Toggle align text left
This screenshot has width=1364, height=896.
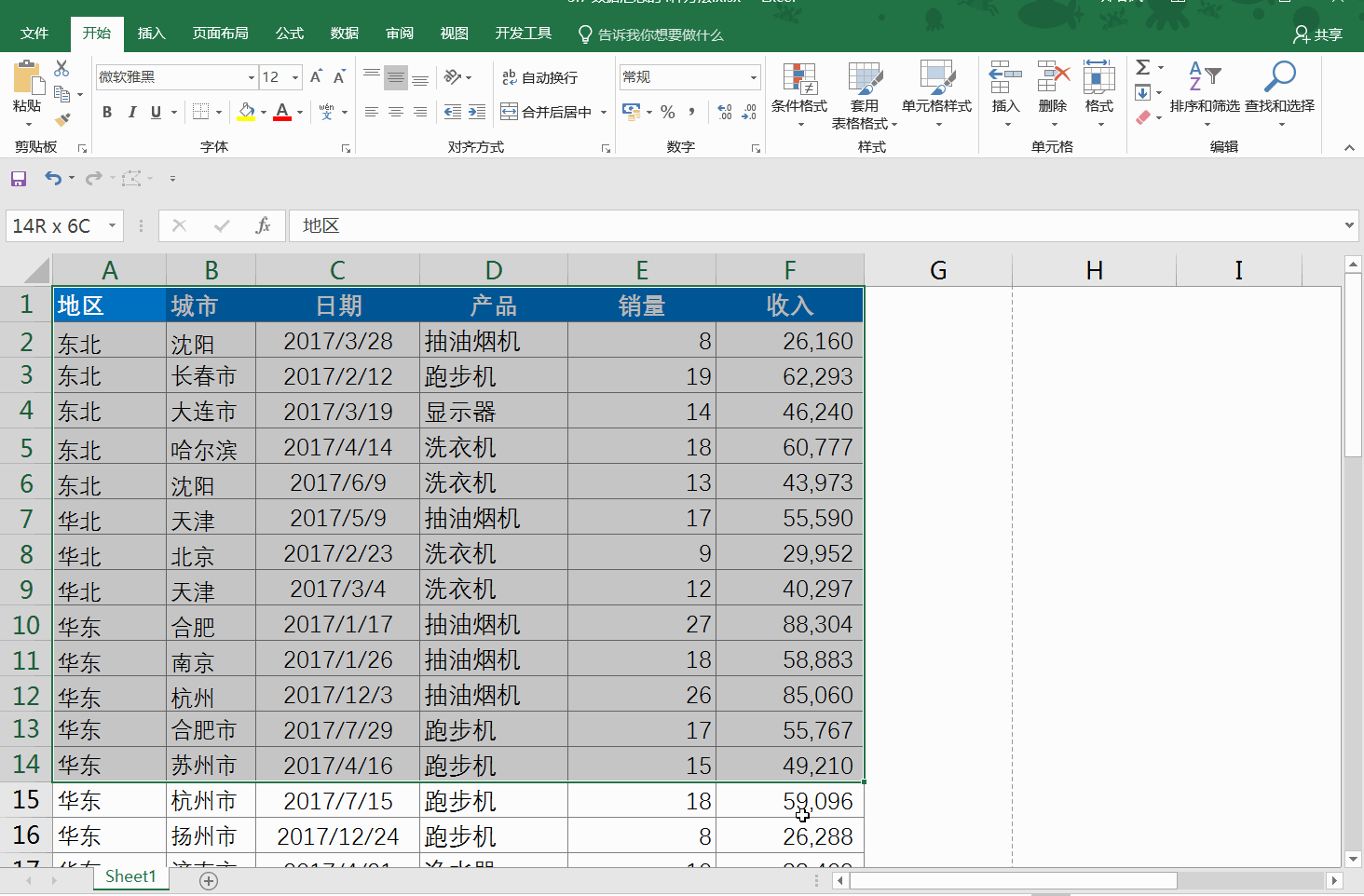pyautogui.click(x=372, y=112)
